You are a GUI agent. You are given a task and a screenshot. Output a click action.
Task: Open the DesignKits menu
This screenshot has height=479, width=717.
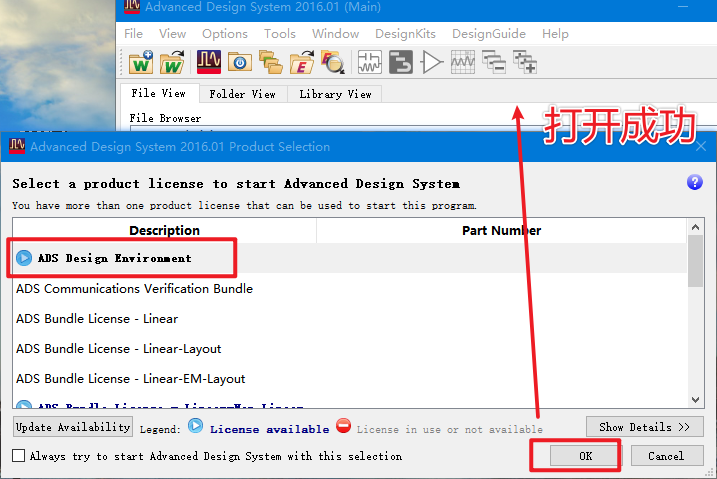[x=406, y=34]
